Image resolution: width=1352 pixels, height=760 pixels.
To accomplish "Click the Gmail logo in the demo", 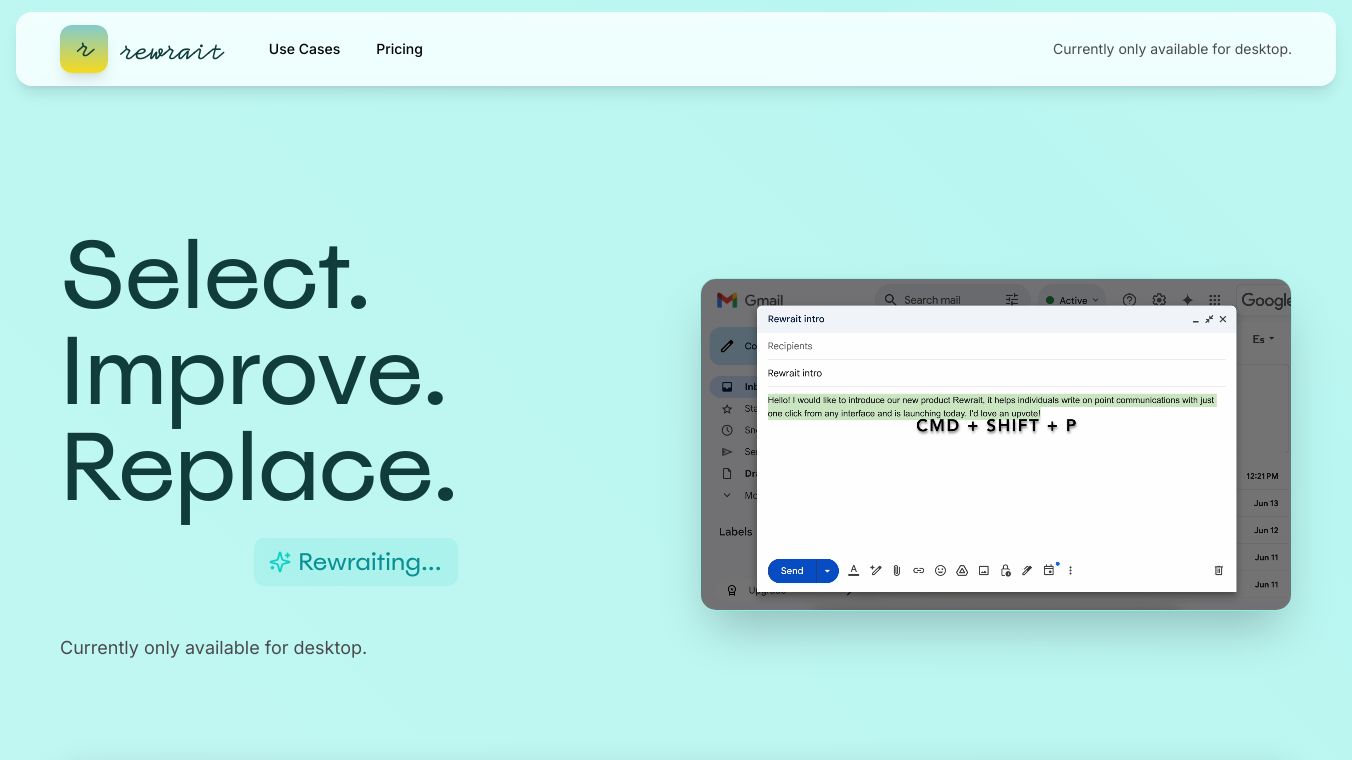I will tap(750, 300).
